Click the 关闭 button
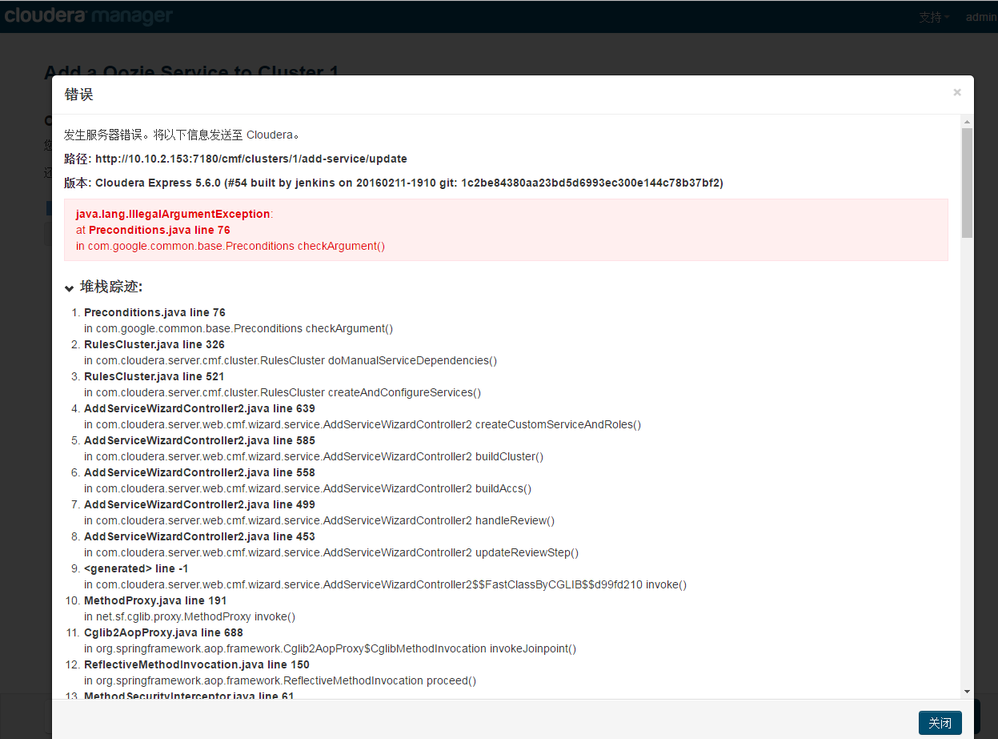The height and width of the screenshot is (739, 998). [x=940, y=723]
